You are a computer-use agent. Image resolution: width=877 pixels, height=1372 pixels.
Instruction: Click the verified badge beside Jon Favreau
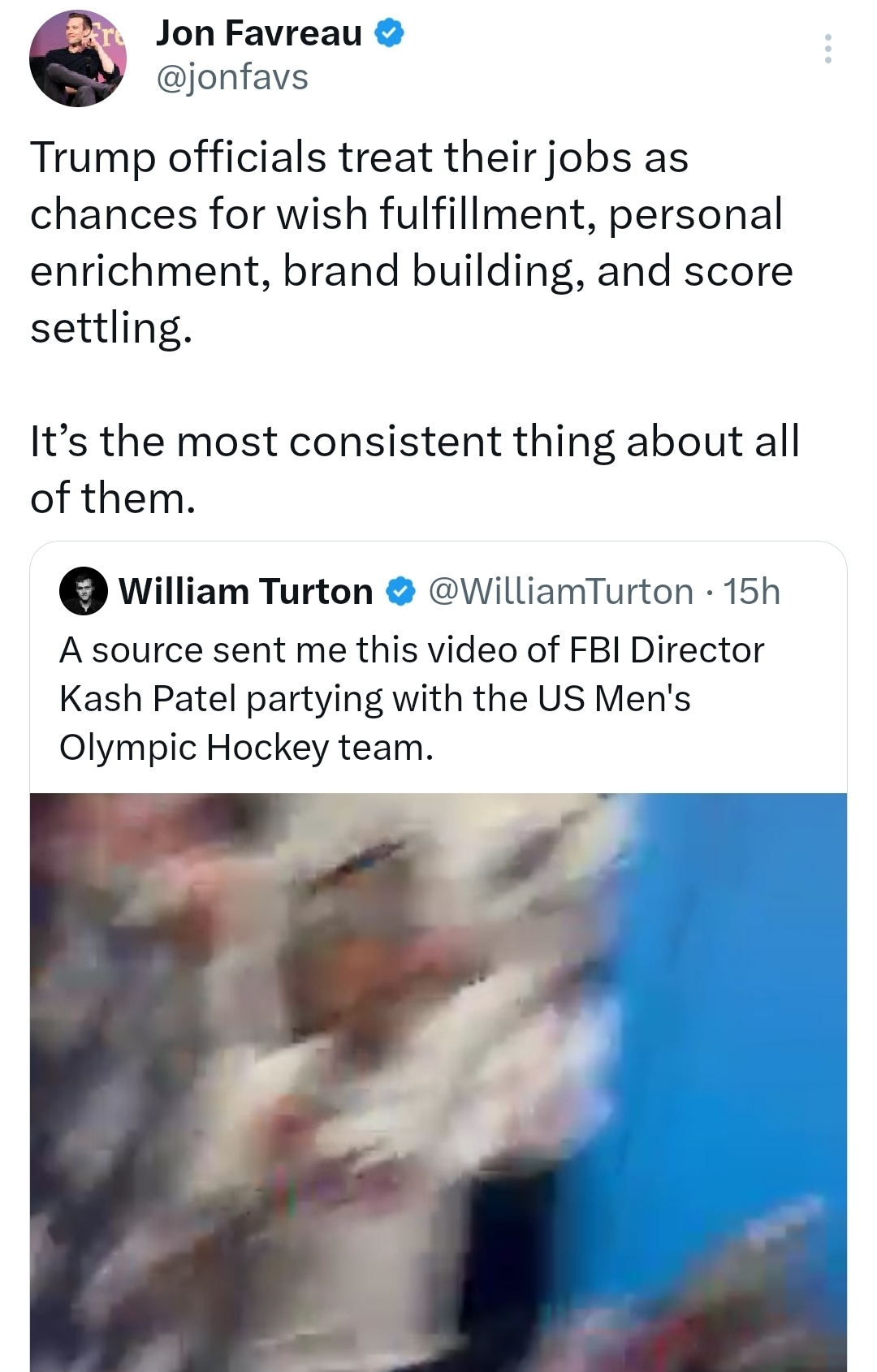389,33
